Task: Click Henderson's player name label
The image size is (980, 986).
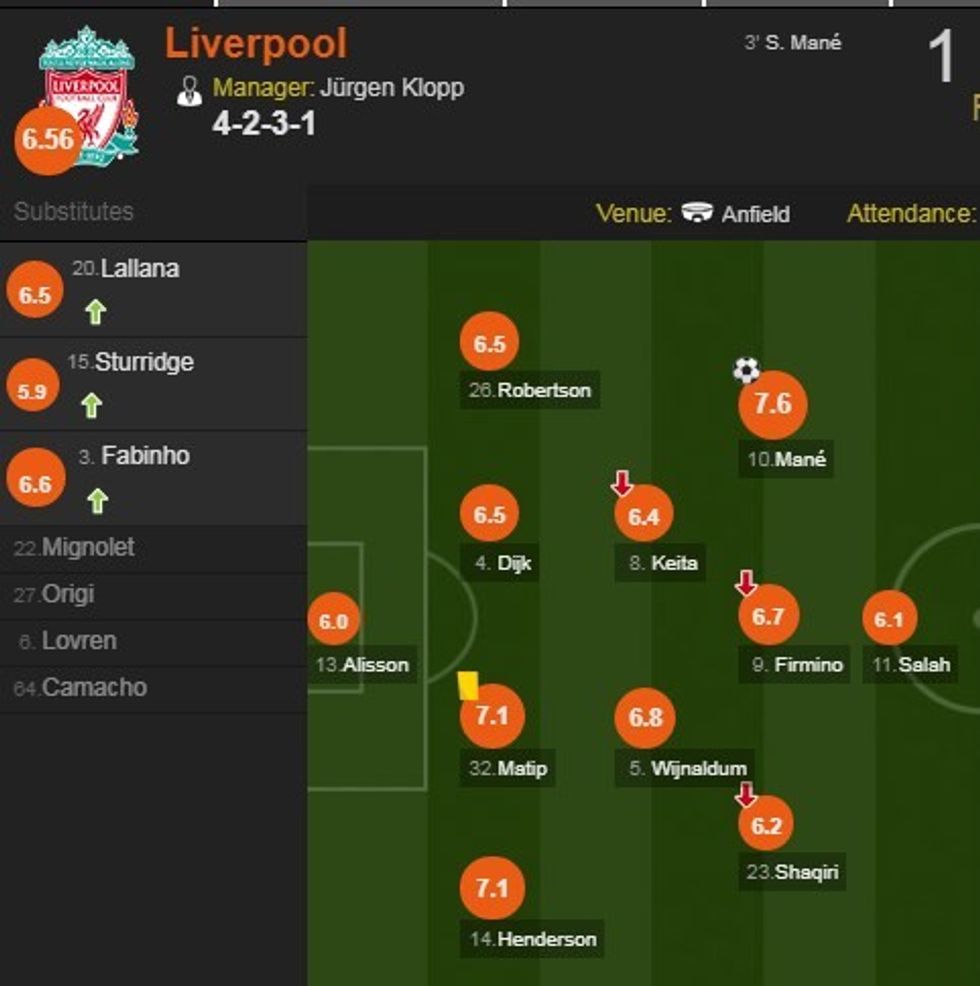Action: click(x=546, y=939)
